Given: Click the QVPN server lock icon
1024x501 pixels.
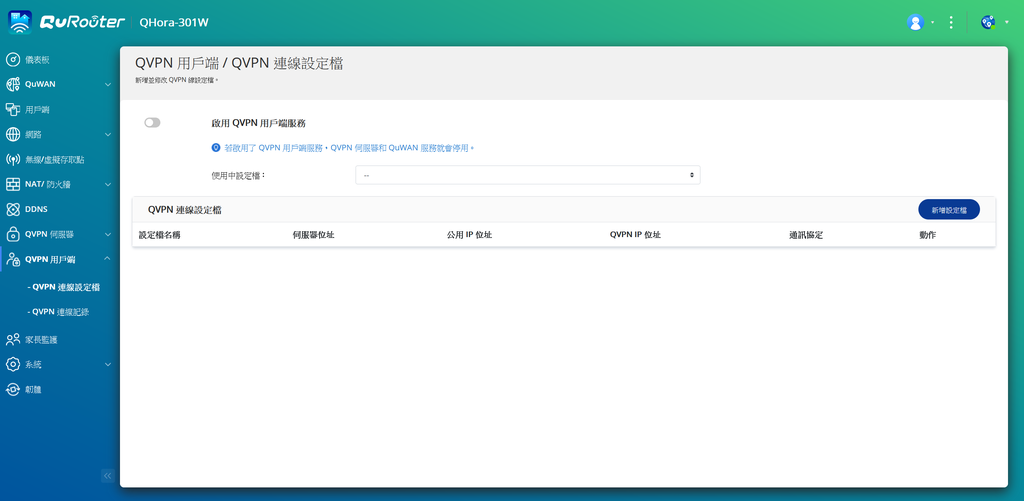Looking at the screenshot, I should coord(12,234).
